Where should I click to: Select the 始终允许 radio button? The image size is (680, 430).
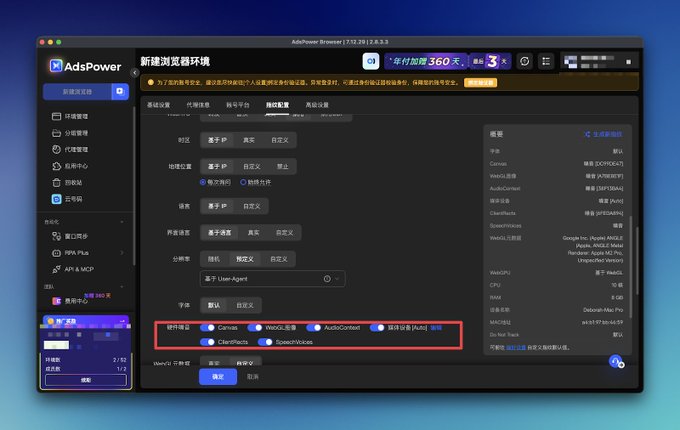243,182
